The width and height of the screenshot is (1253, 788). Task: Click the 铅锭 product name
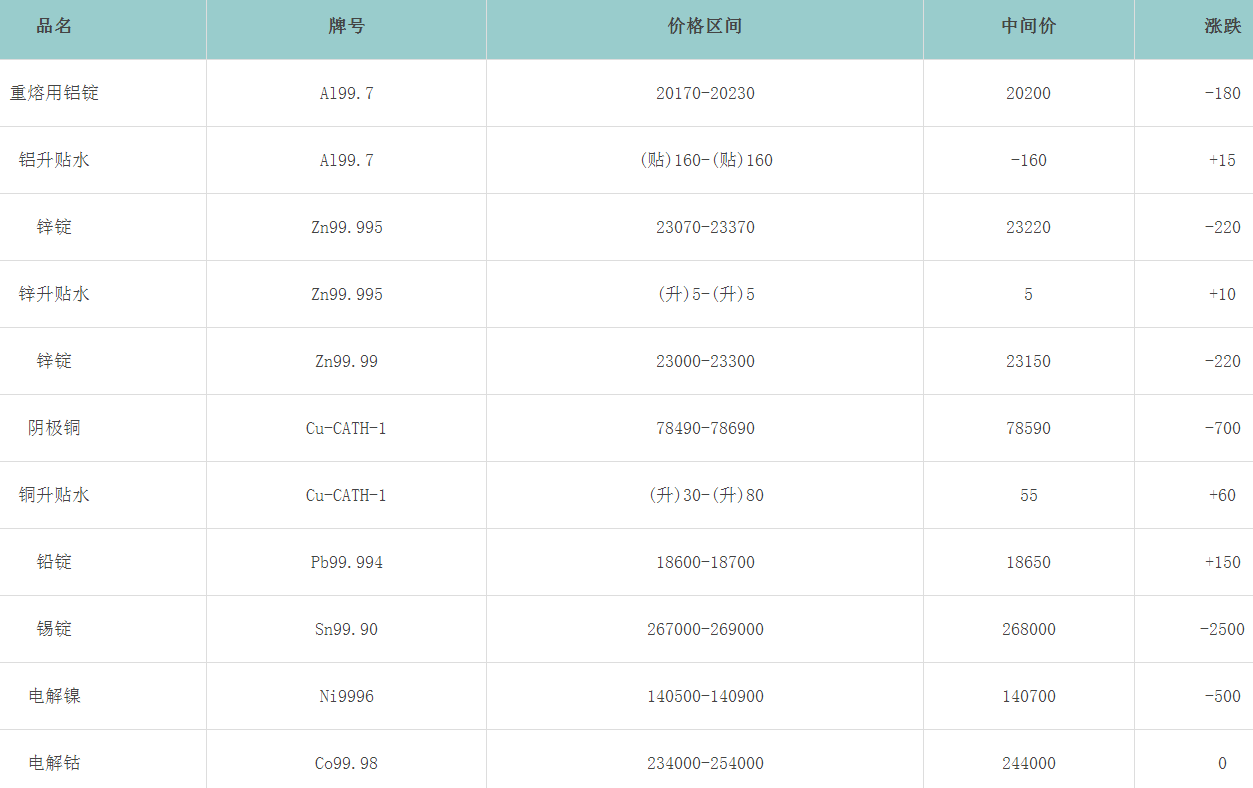(54, 562)
